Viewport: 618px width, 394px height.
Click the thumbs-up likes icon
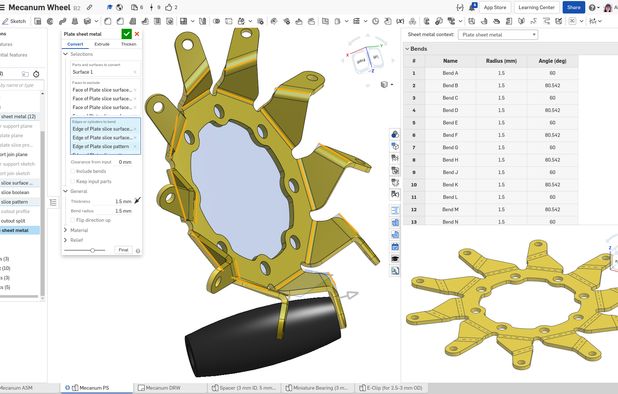169,7
